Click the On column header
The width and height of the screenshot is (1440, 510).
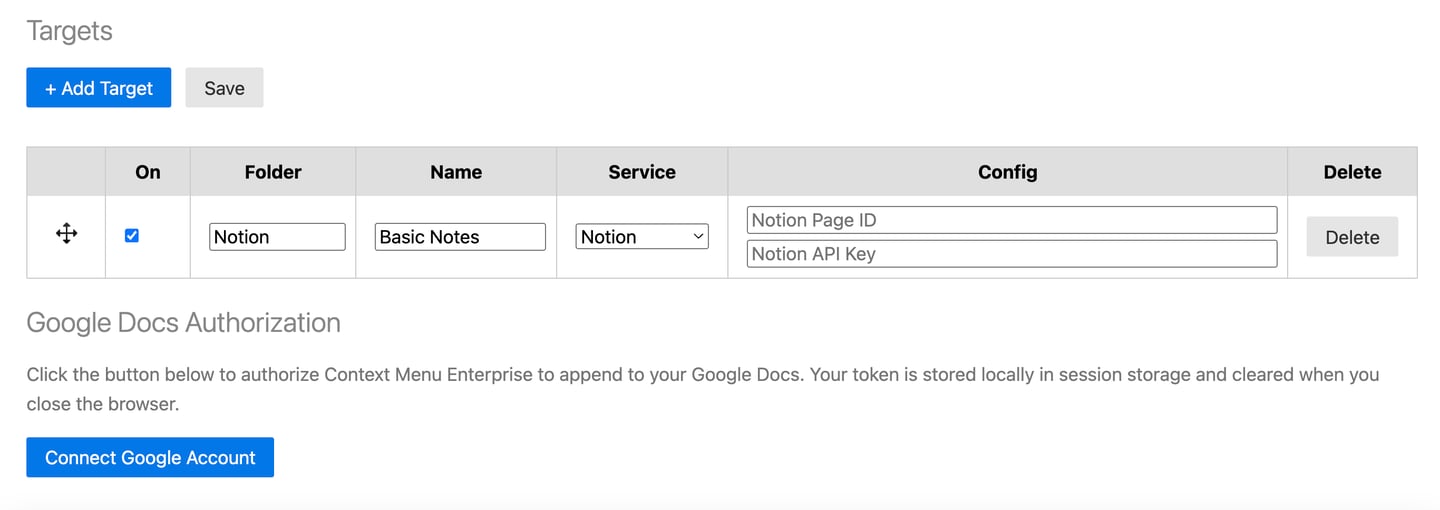pos(147,172)
